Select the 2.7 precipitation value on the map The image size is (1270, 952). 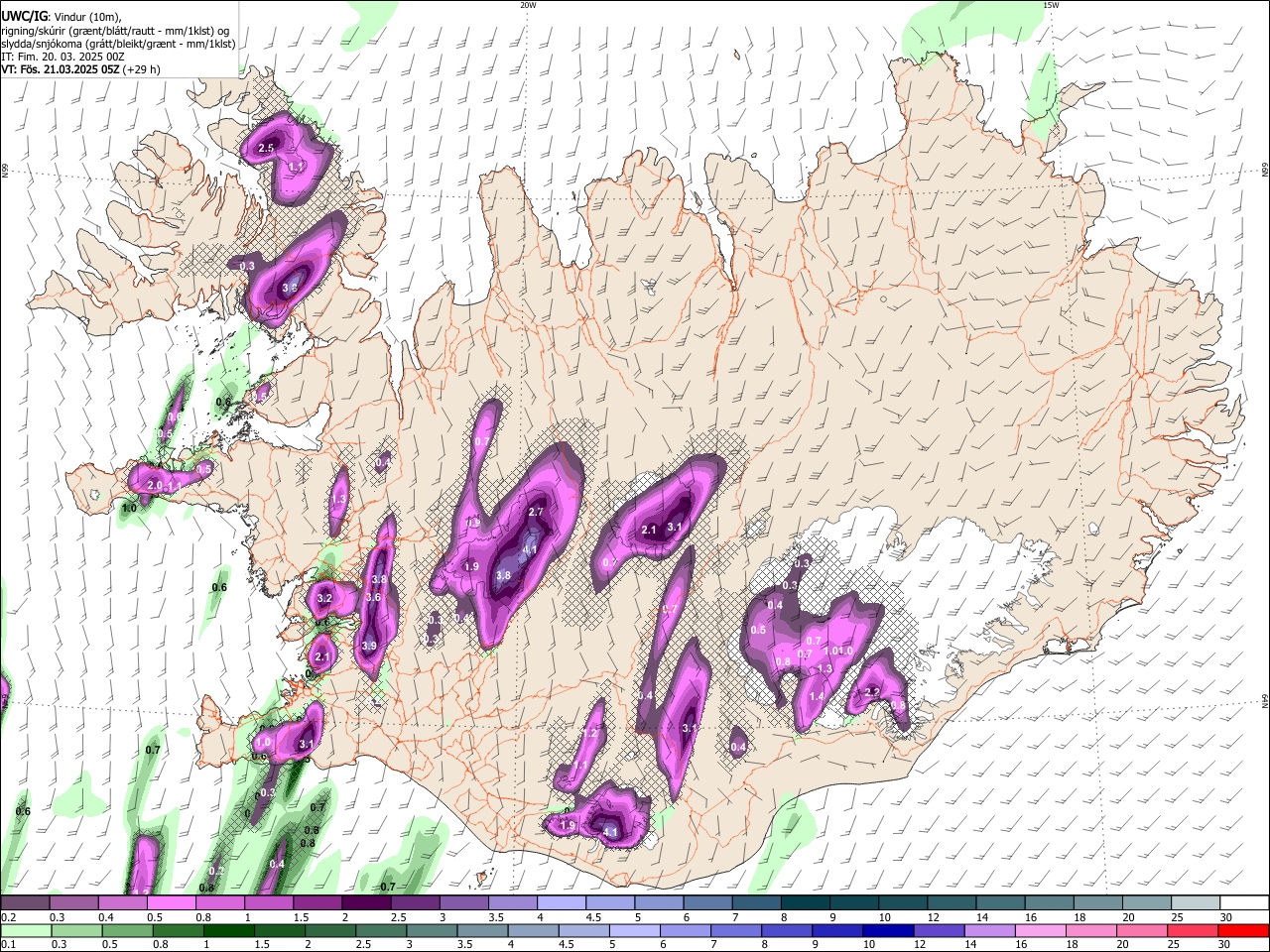[x=536, y=512]
